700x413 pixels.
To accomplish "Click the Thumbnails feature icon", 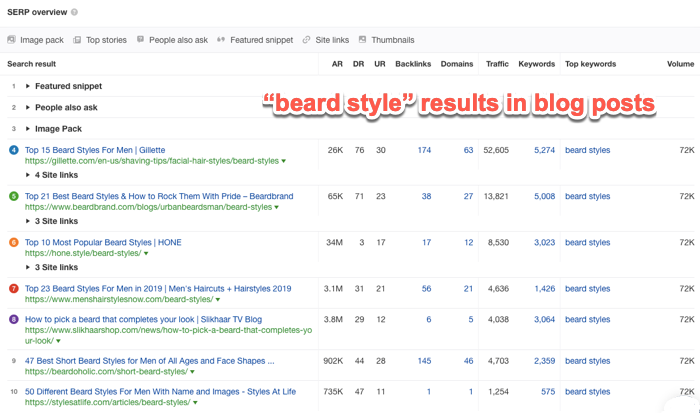I will point(362,40).
